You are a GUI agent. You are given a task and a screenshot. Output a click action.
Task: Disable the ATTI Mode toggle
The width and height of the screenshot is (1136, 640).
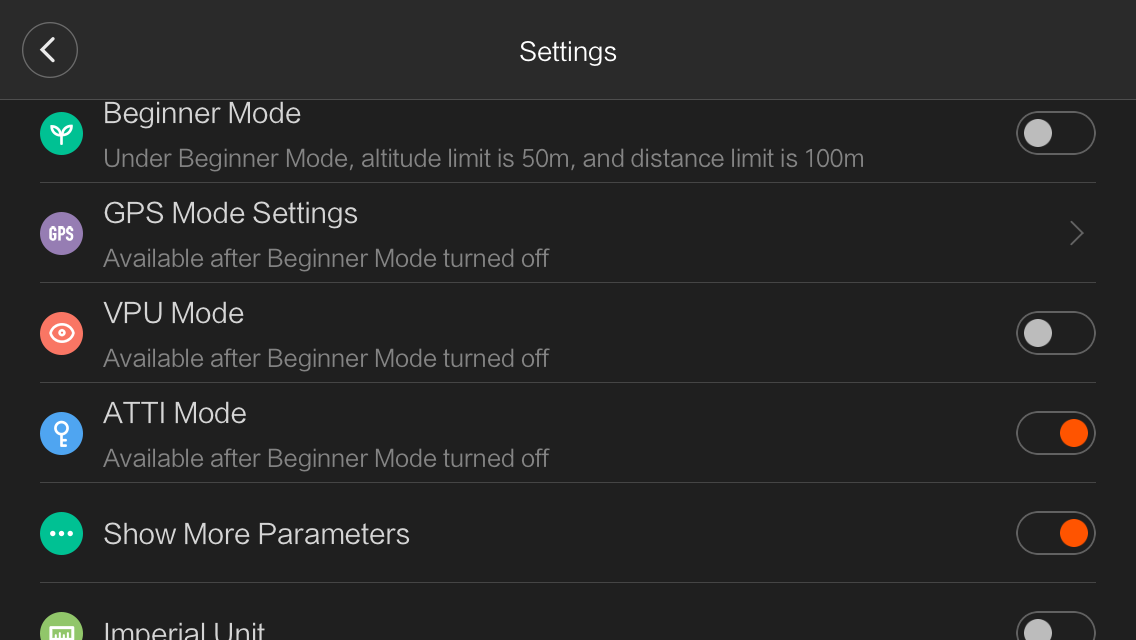1056,433
